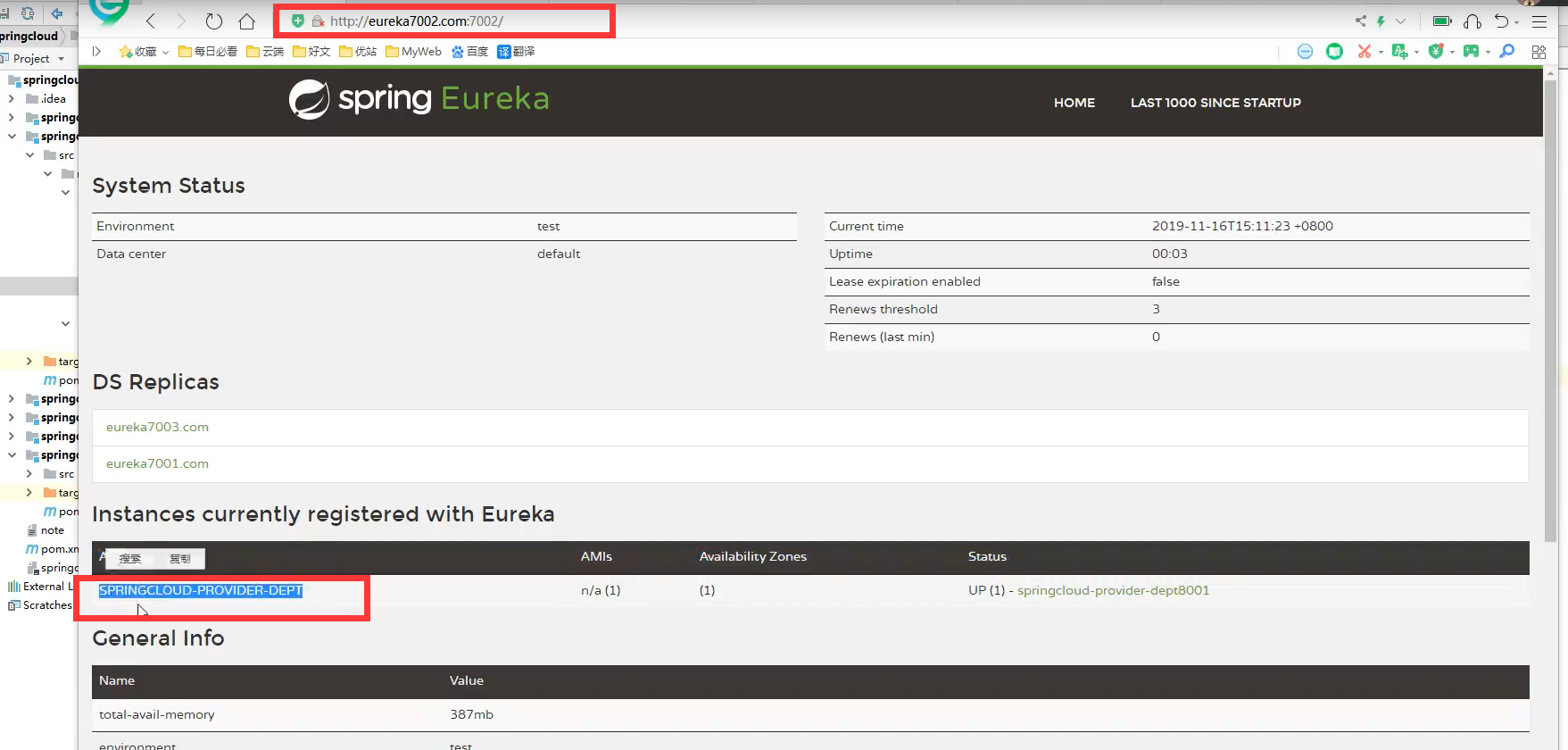Open the 好文 bookmark folder

pos(311,51)
